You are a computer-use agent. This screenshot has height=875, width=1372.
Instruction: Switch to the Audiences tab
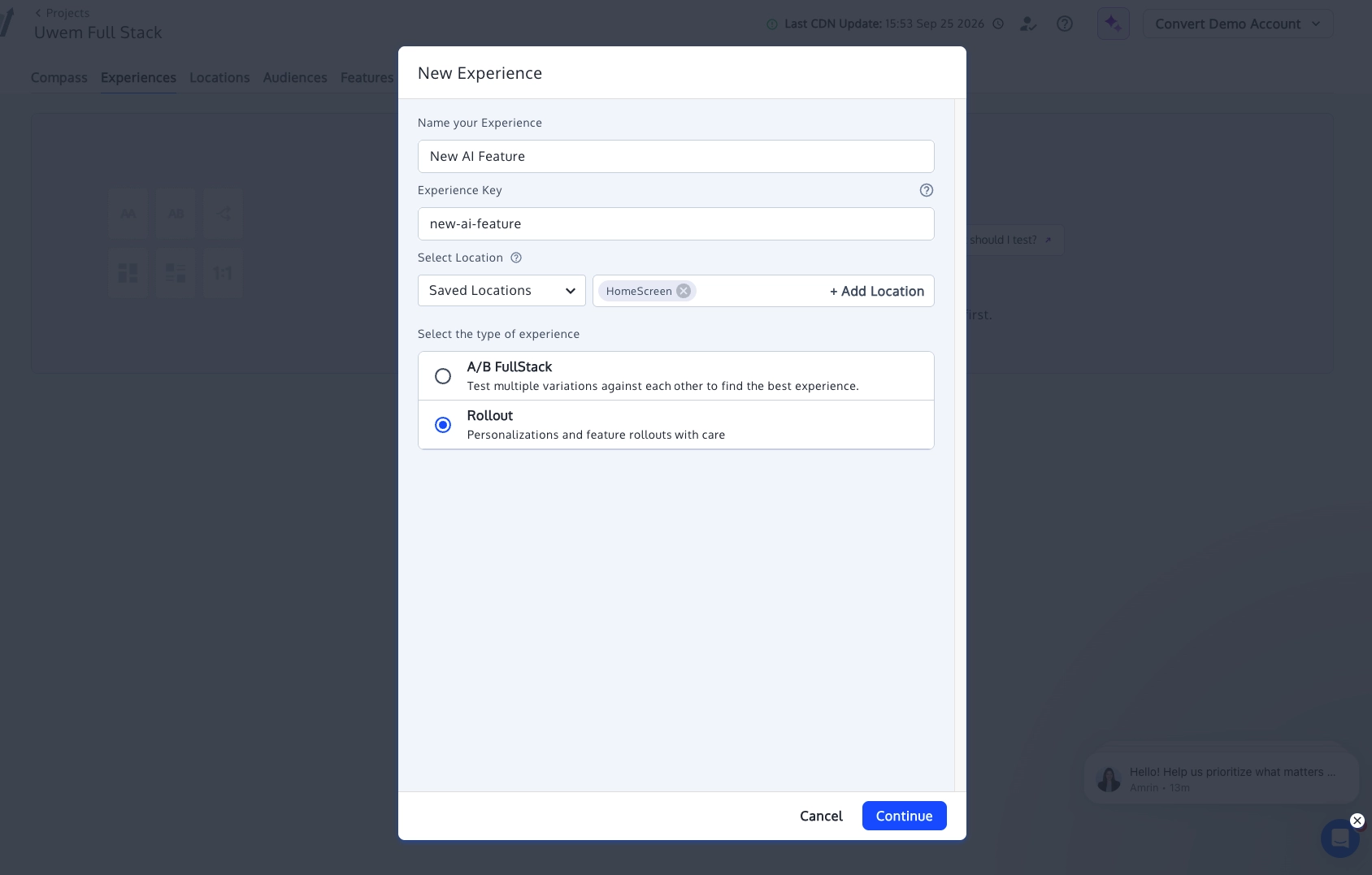(x=295, y=78)
